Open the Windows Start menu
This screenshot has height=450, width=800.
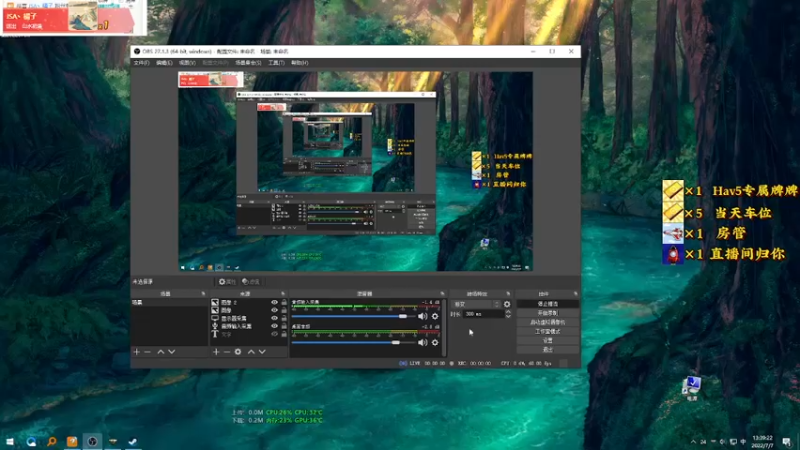click(10, 441)
